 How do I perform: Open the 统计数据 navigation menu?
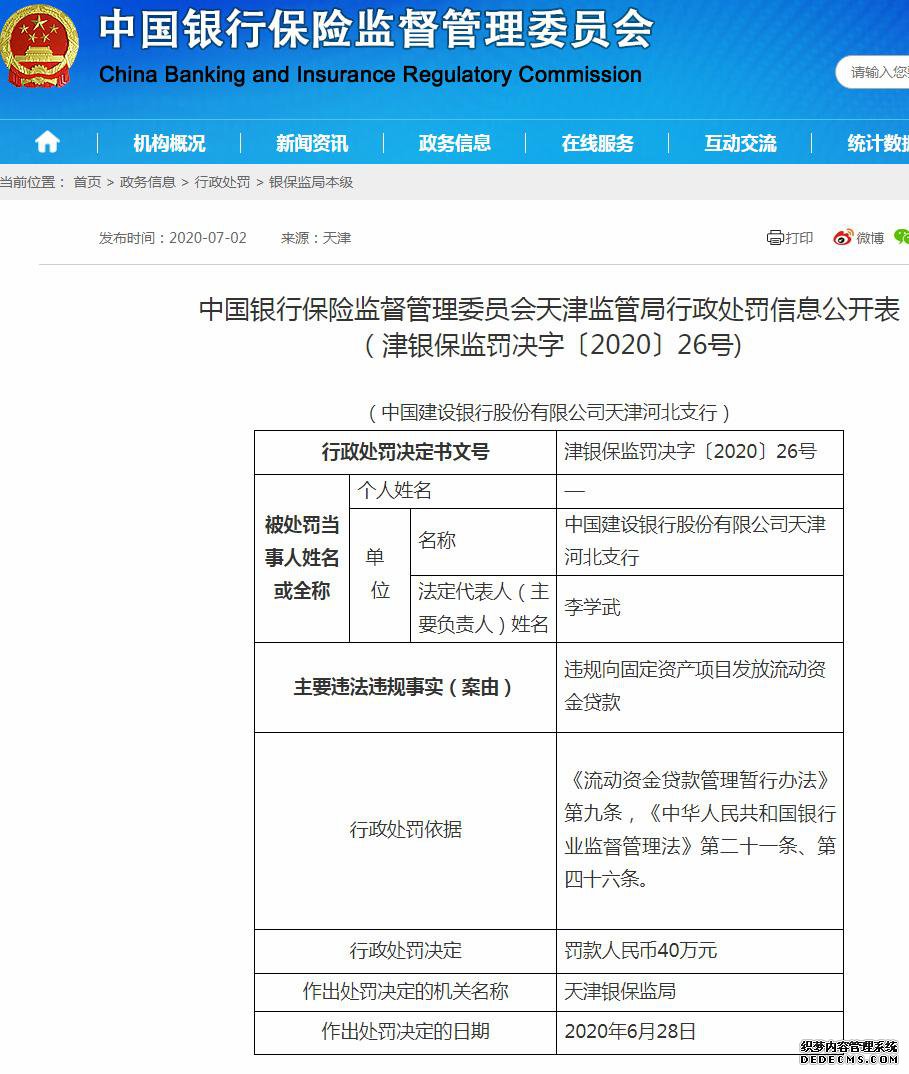878,143
